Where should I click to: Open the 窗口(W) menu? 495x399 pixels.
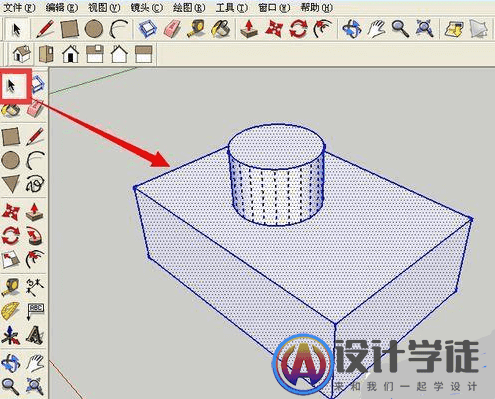coord(274,7)
